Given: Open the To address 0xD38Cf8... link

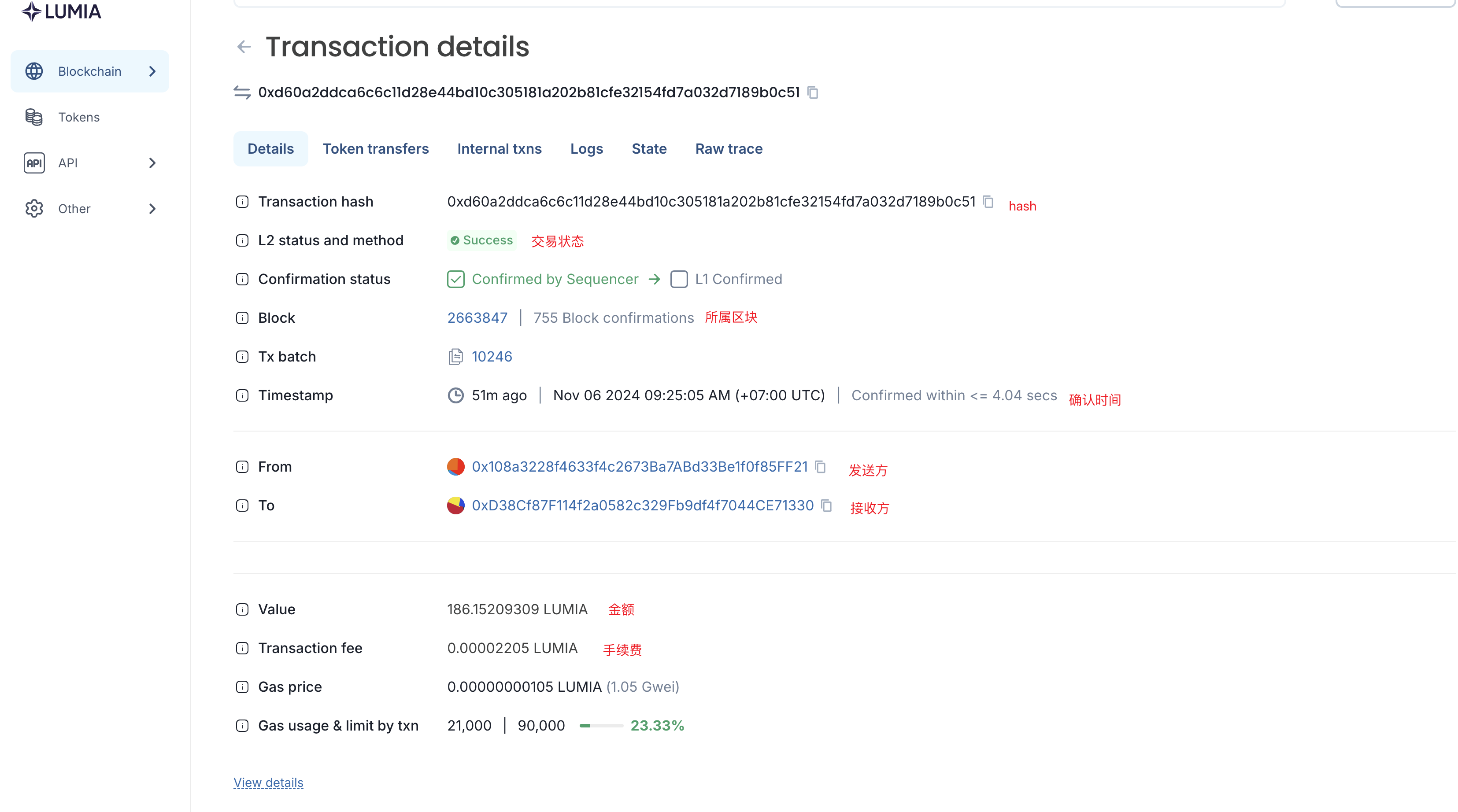Looking at the screenshot, I should click(x=643, y=506).
